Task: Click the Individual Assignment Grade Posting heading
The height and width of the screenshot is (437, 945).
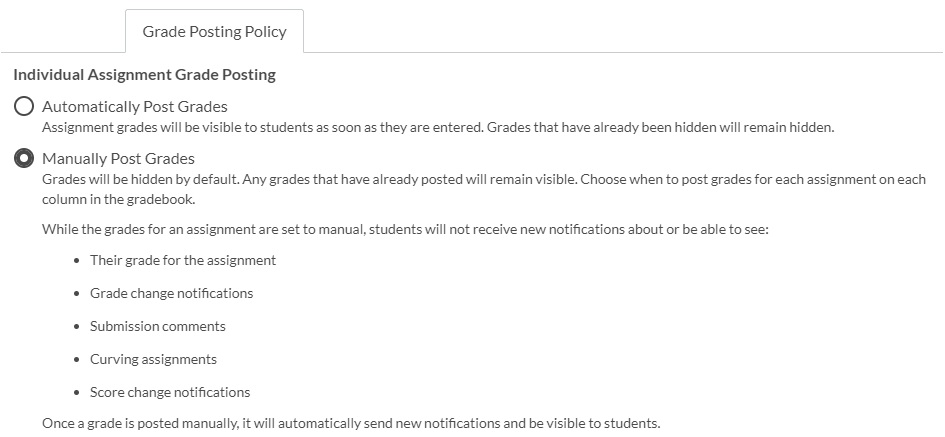Action: coord(144,75)
